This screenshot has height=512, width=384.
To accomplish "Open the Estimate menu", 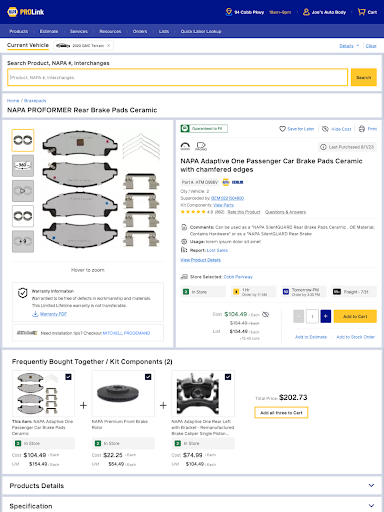I will click(x=49, y=31).
